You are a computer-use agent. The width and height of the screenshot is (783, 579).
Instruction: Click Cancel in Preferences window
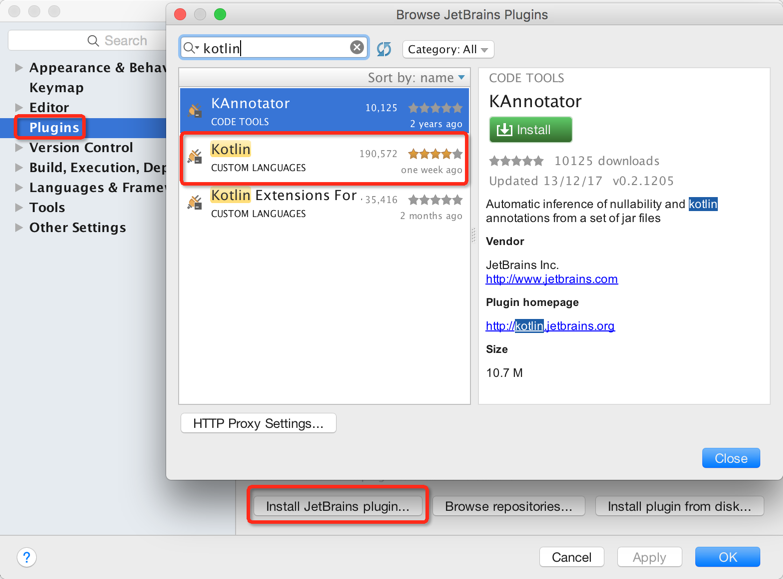click(572, 557)
